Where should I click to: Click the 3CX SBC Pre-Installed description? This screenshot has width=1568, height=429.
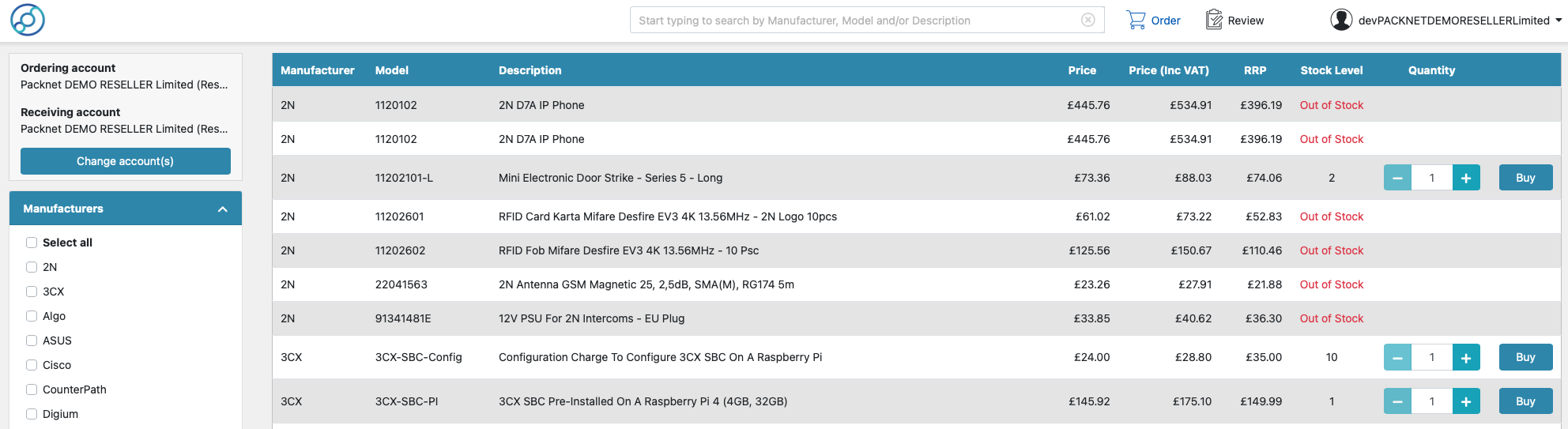(x=643, y=401)
